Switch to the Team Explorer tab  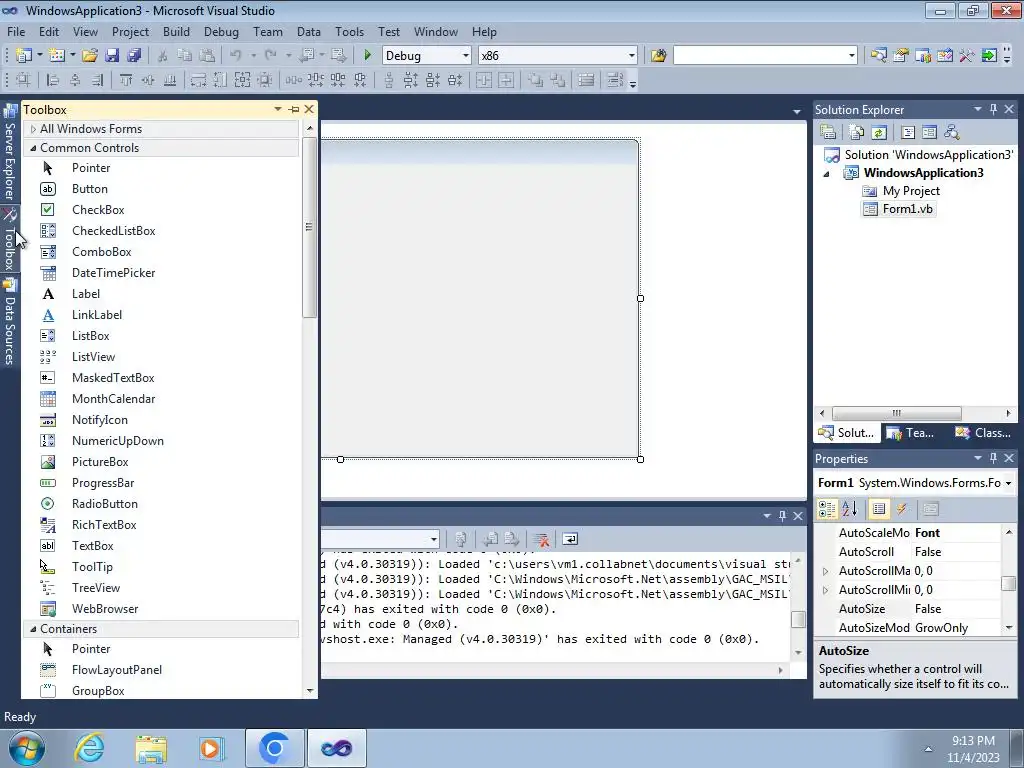click(x=912, y=432)
